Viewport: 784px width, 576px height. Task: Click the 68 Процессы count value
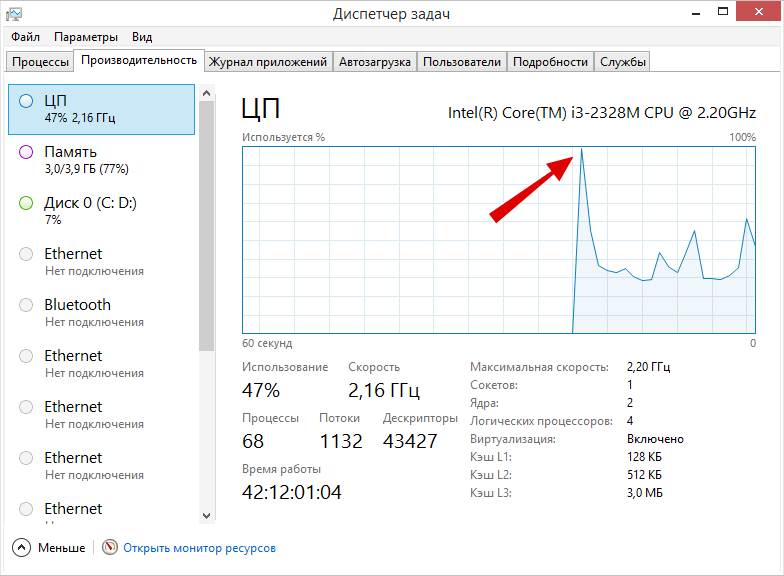[253, 442]
